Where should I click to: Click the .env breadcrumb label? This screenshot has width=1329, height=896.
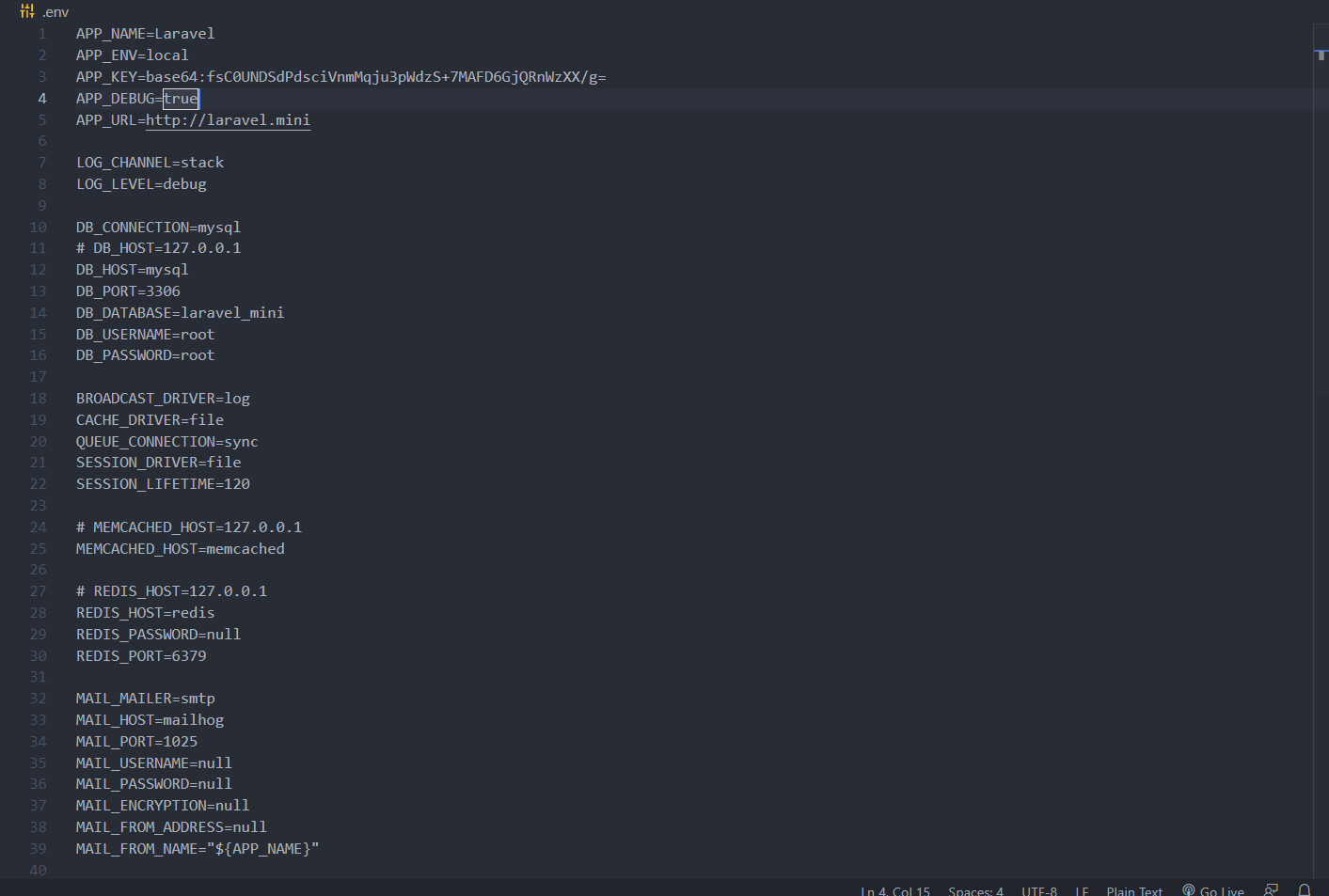tap(55, 12)
